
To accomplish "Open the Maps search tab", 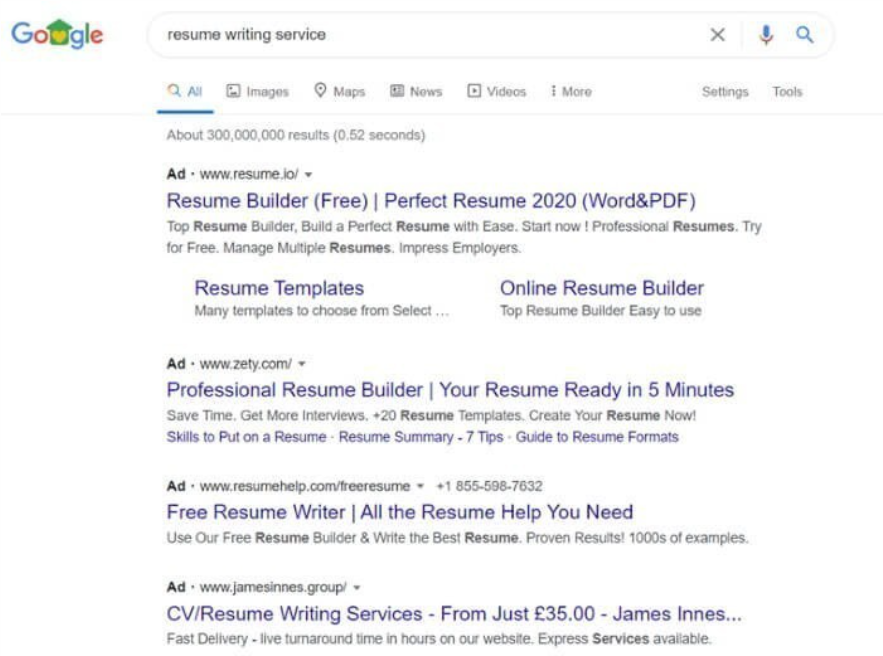I will click(x=339, y=91).
